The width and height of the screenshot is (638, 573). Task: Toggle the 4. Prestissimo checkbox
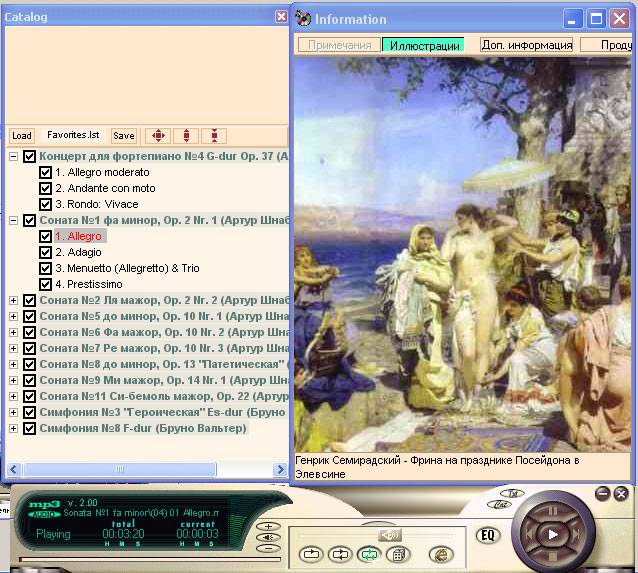click(x=45, y=284)
